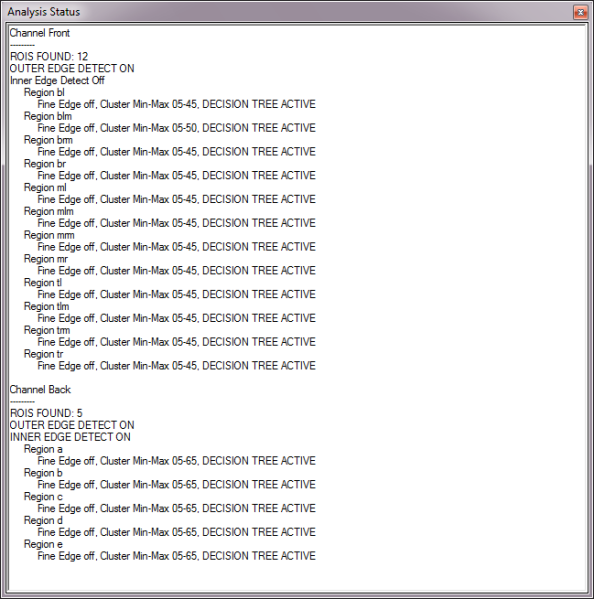Select the 'Channel Back' heading line
Image resolution: width=594 pixels, height=599 pixels.
(40, 390)
